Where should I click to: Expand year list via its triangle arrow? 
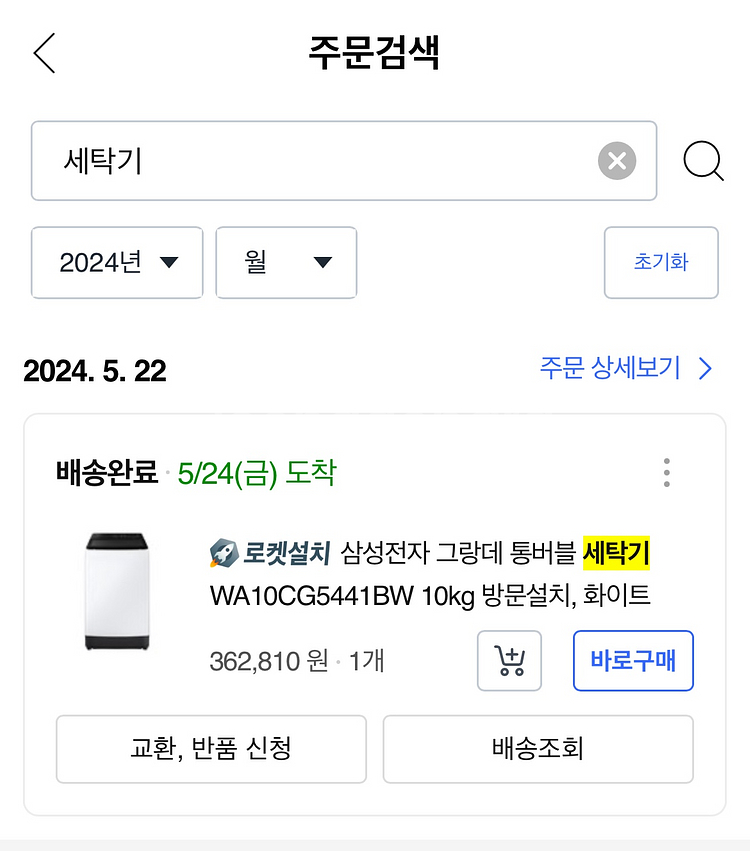[x=169, y=263]
